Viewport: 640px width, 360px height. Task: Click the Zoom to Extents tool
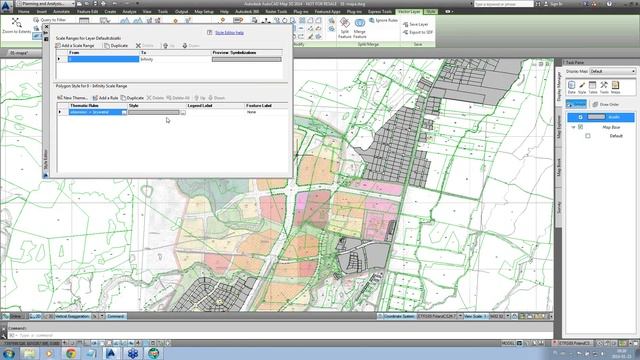tap(16, 25)
